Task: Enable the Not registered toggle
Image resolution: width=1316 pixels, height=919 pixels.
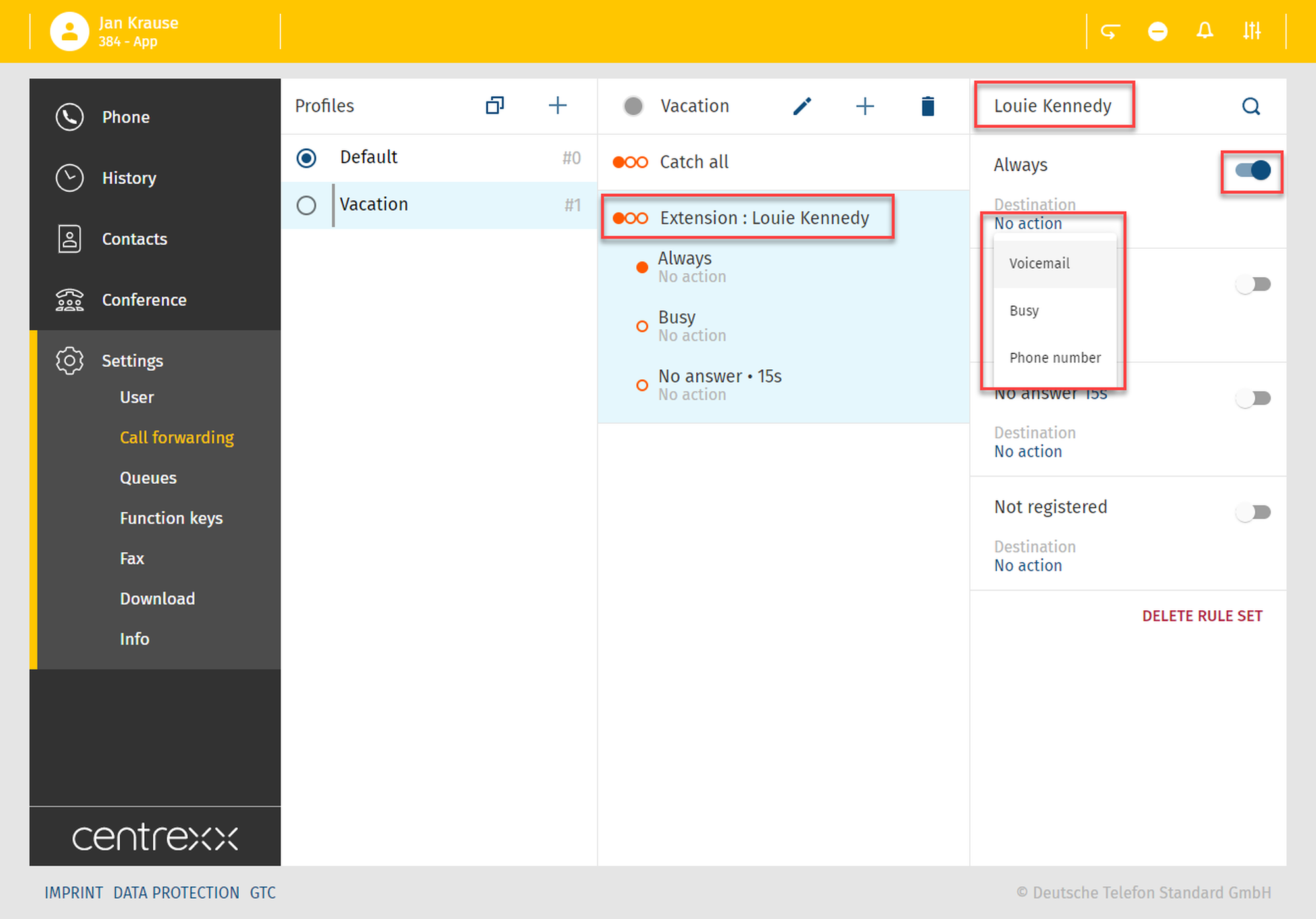Action: (1253, 512)
